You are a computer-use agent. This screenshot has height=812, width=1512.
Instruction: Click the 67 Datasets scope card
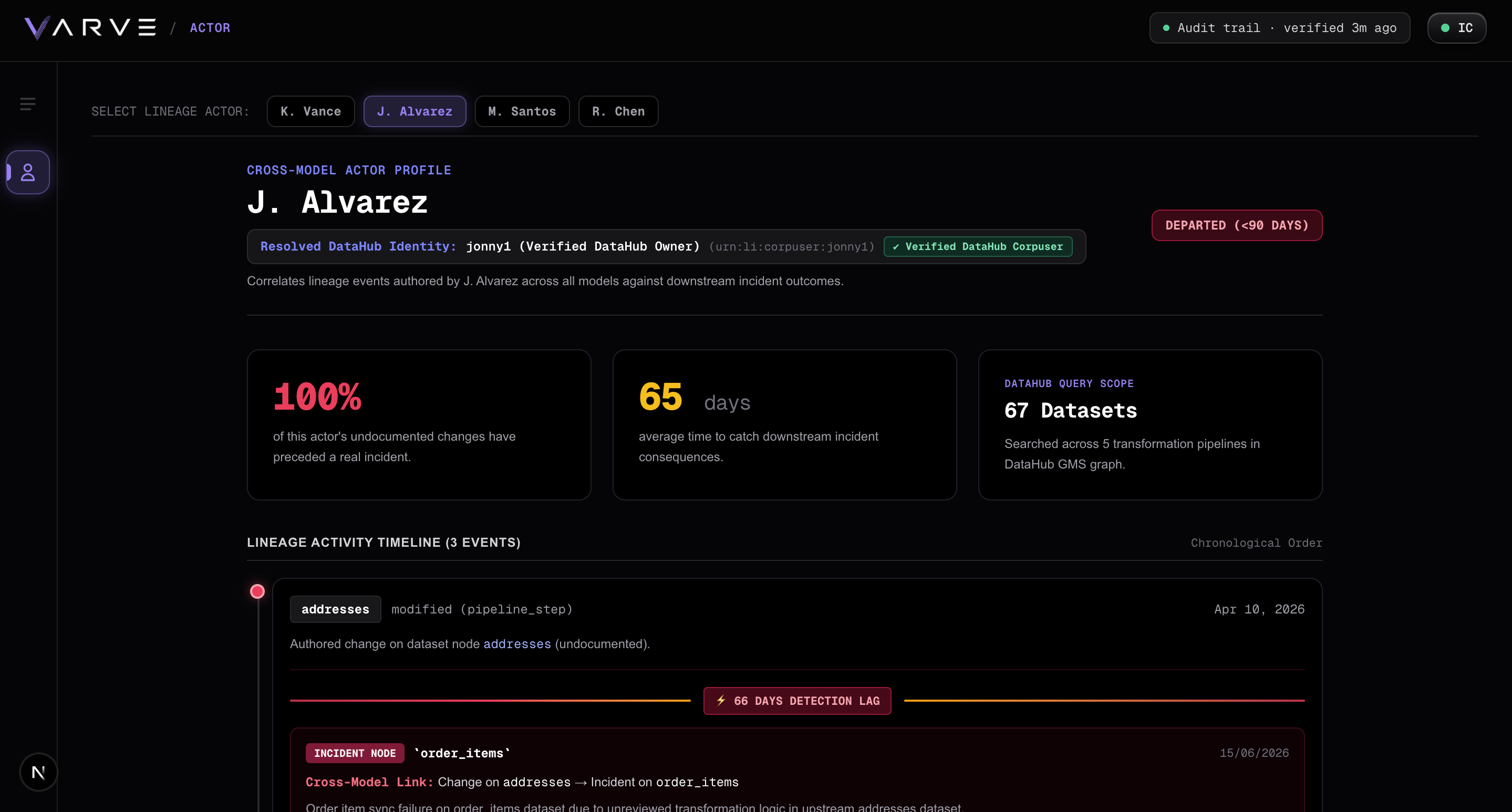[1150, 425]
